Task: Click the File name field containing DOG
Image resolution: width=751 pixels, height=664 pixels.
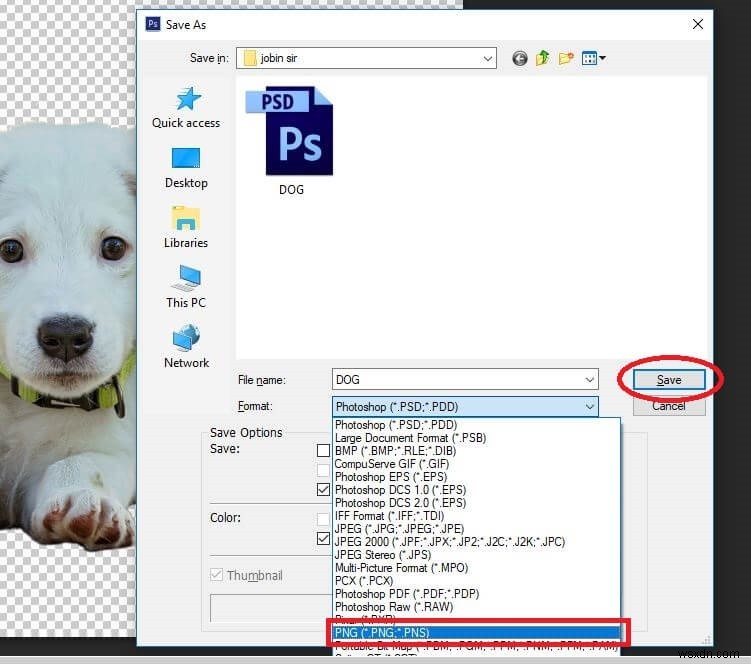Action: click(x=465, y=380)
